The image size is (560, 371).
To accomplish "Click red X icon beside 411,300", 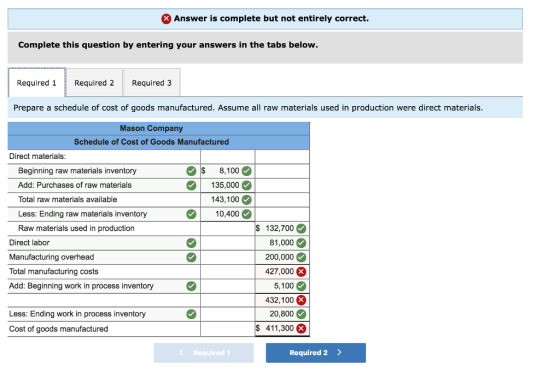I will tap(301, 328).
